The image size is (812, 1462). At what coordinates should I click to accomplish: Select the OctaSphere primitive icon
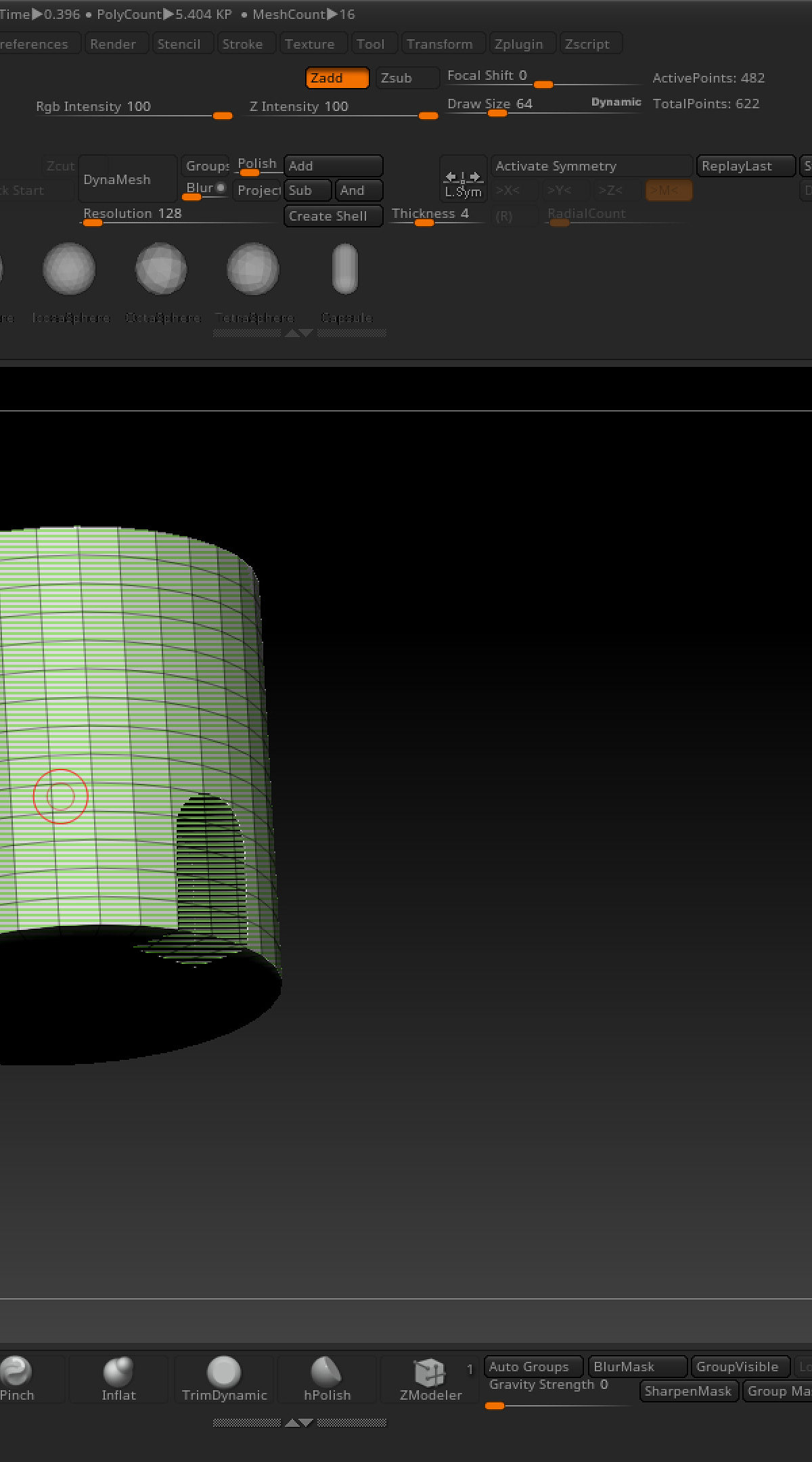point(161,269)
